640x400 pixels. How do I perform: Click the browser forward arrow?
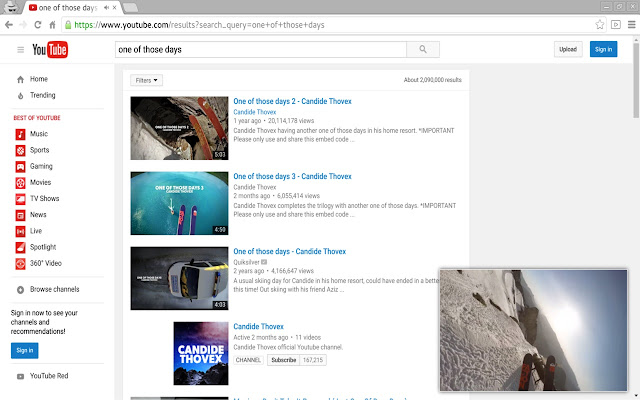(23, 25)
